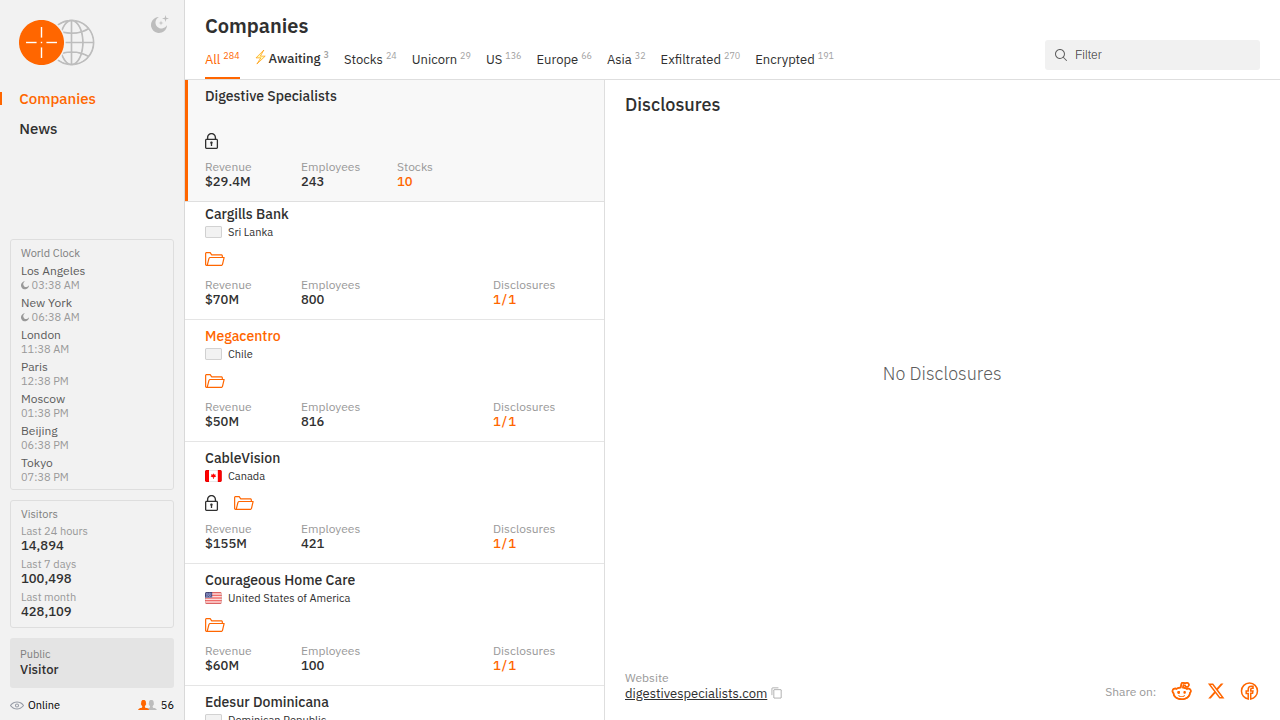Click the users icon beside 56
This screenshot has height=720, width=1280.
(x=147, y=705)
